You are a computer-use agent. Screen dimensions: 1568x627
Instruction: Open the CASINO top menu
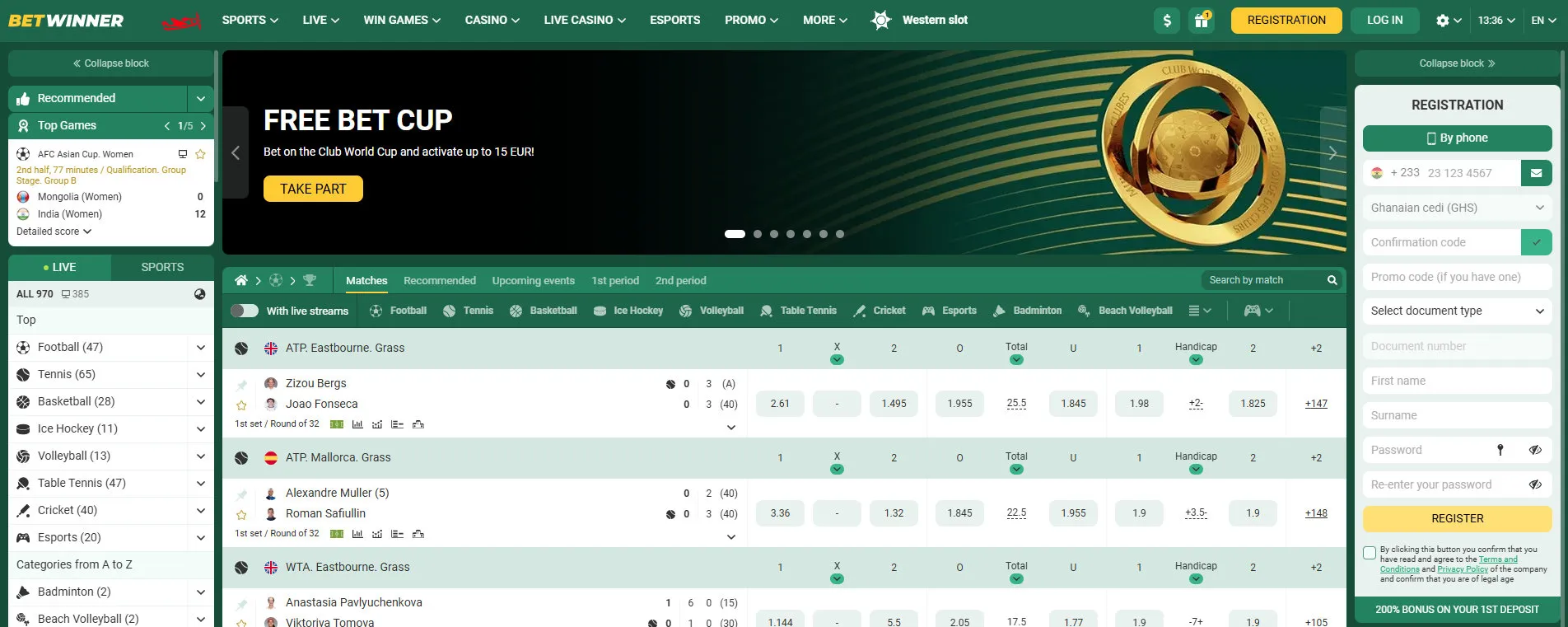tap(492, 20)
